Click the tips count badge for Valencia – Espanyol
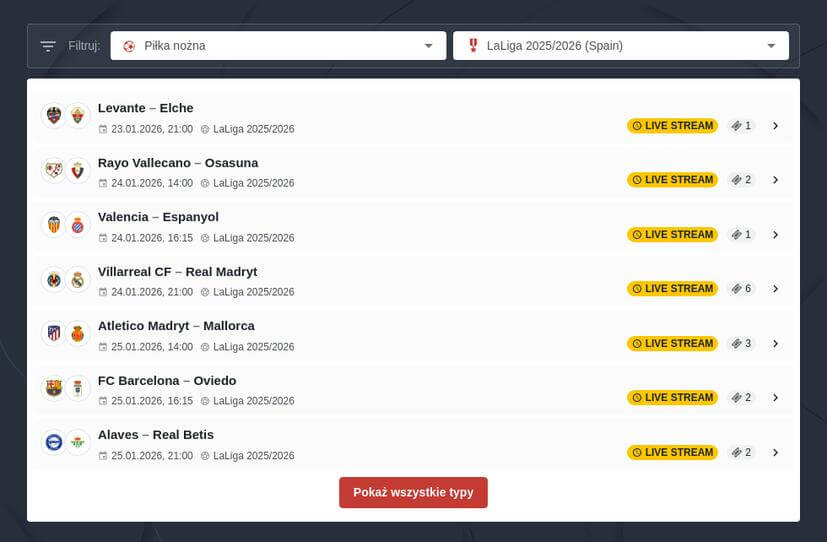 pyautogui.click(x=741, y=235)
